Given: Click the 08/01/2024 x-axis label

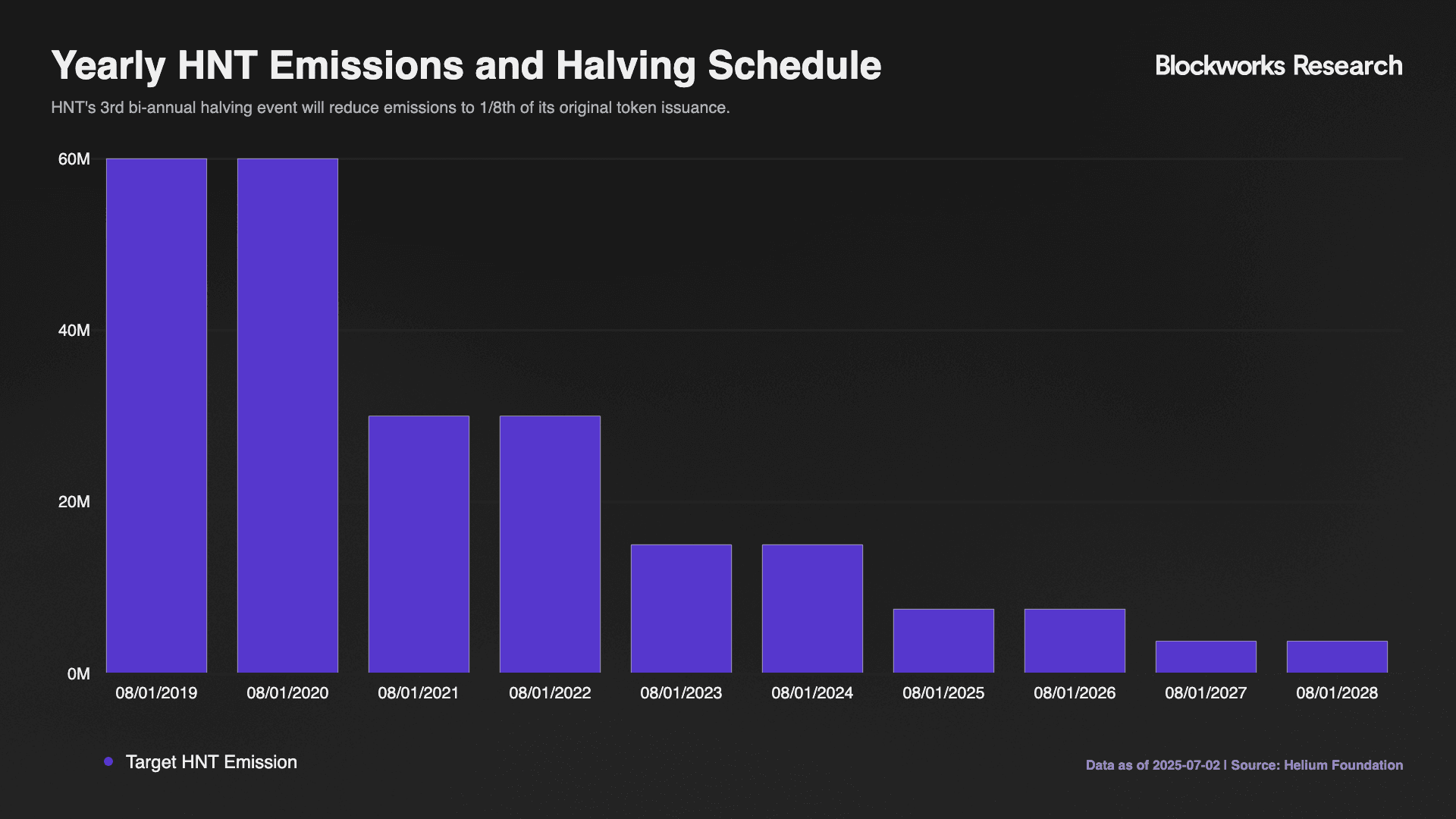Looking at the screenshot, I should pyautogui.click(x=812, y=693).
